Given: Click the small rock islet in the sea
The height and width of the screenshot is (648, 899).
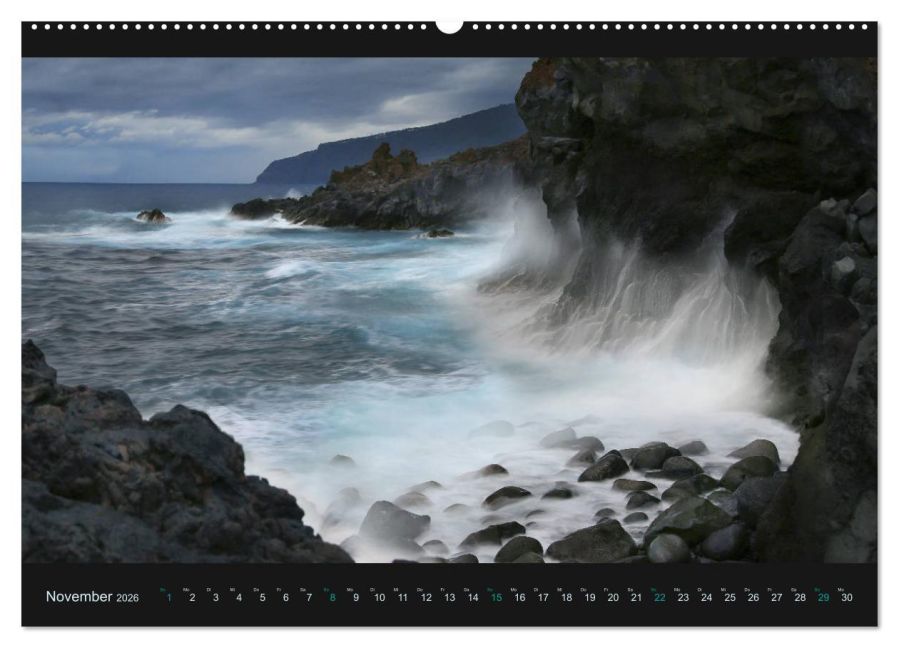Looking at the screenshot, I should [152, 216].
